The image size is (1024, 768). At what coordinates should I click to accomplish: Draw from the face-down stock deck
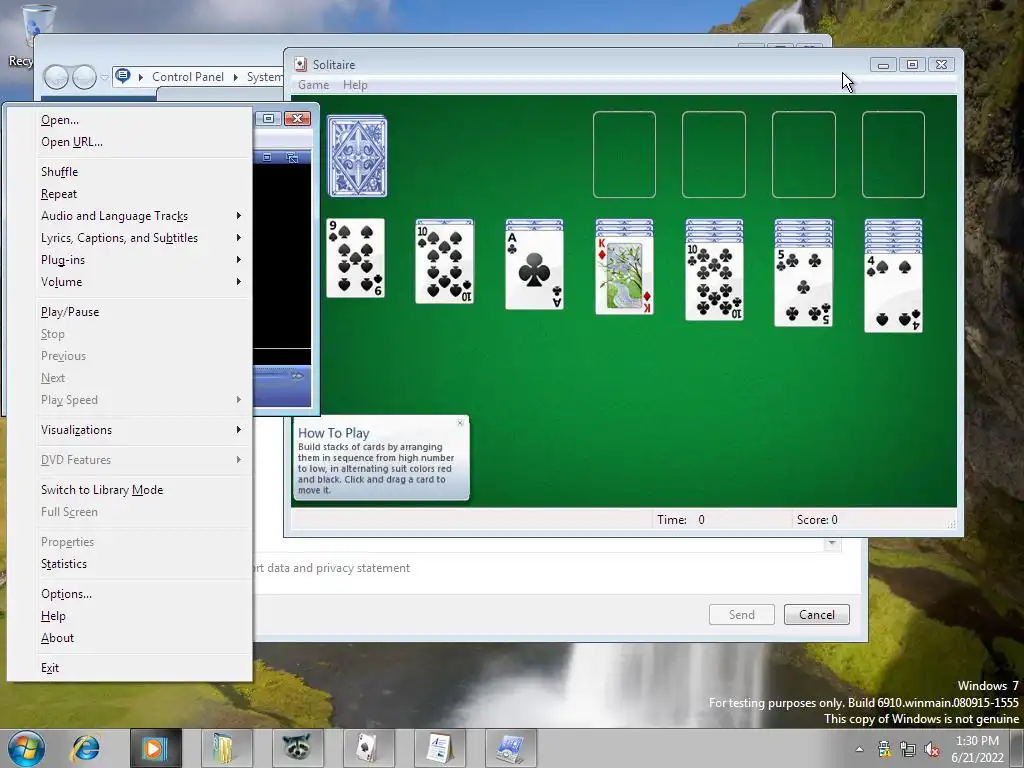click(x=357, y=156)
